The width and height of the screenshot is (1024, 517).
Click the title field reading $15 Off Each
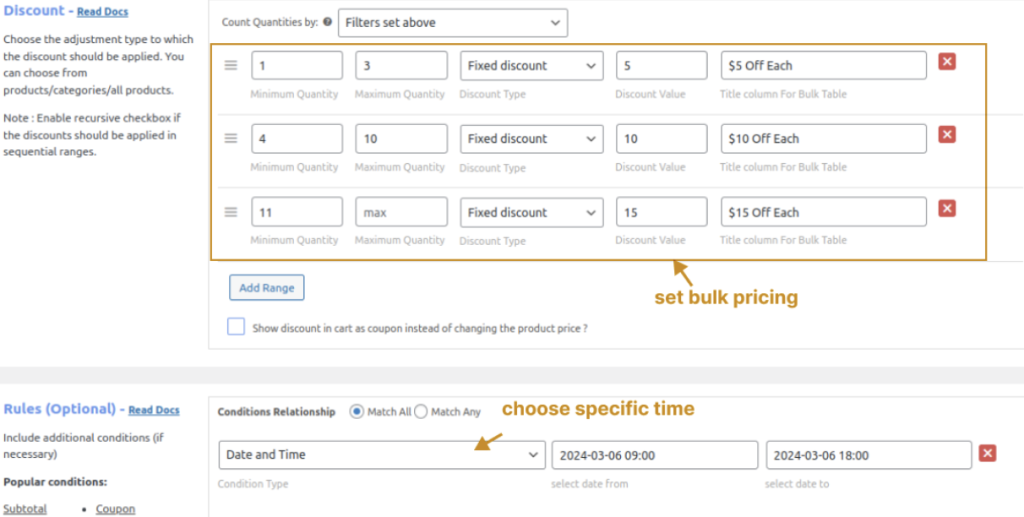click(824, 212)
